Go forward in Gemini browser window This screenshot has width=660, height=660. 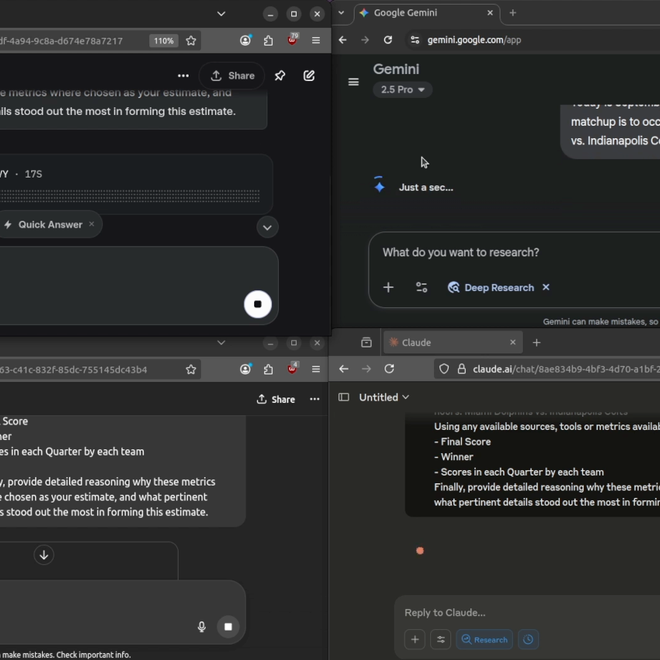pyautogui.click(x=365, y=40)
